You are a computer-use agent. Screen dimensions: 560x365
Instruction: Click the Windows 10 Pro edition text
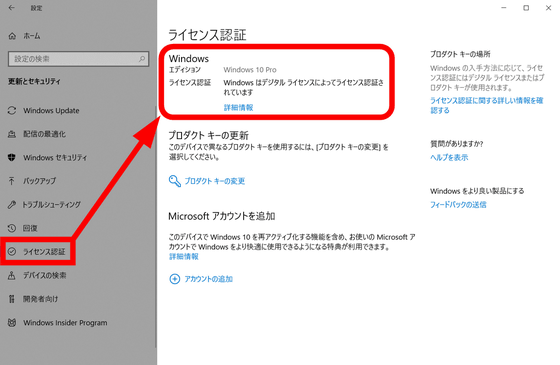click(250, 70)
